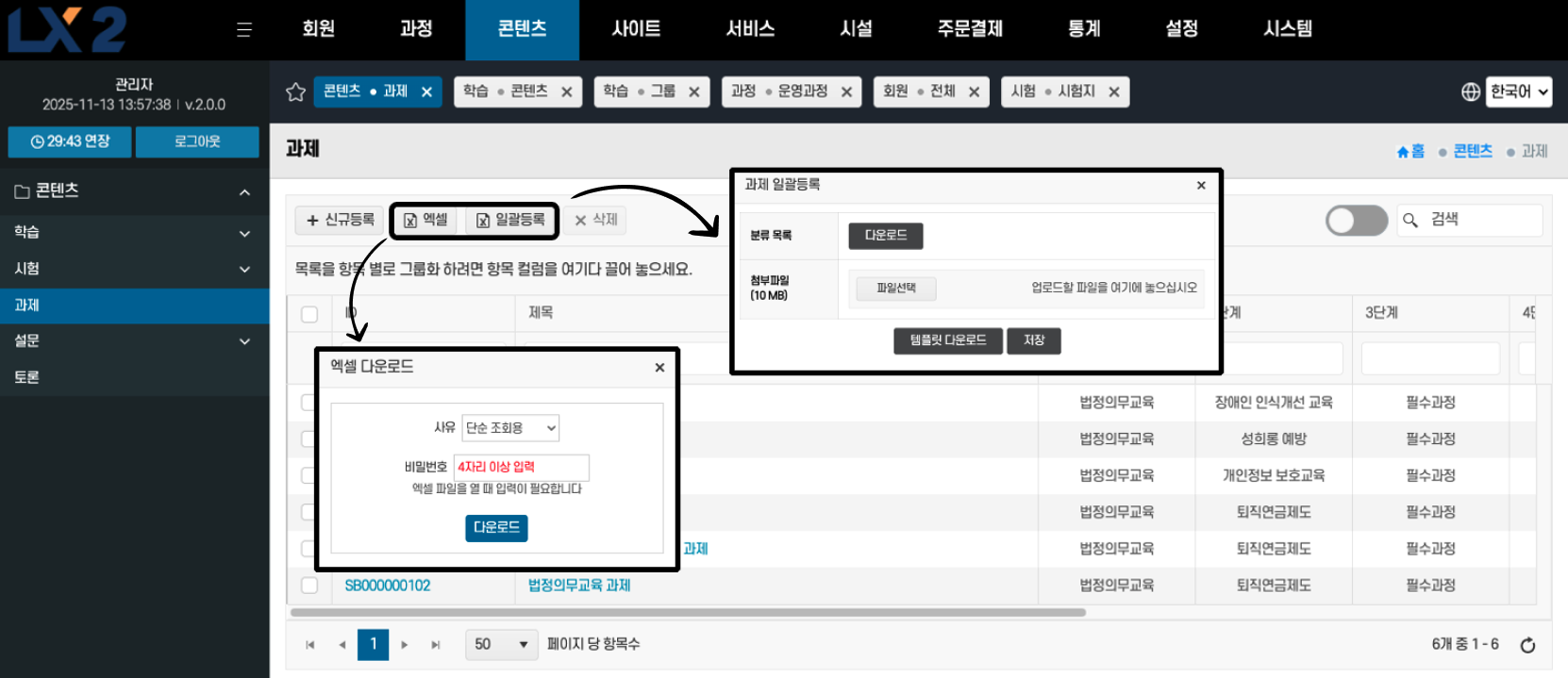Viewport: 1568px width, 678px height.
Task: Click the home icon in breadcrumb
Action: click(1403, 152)
